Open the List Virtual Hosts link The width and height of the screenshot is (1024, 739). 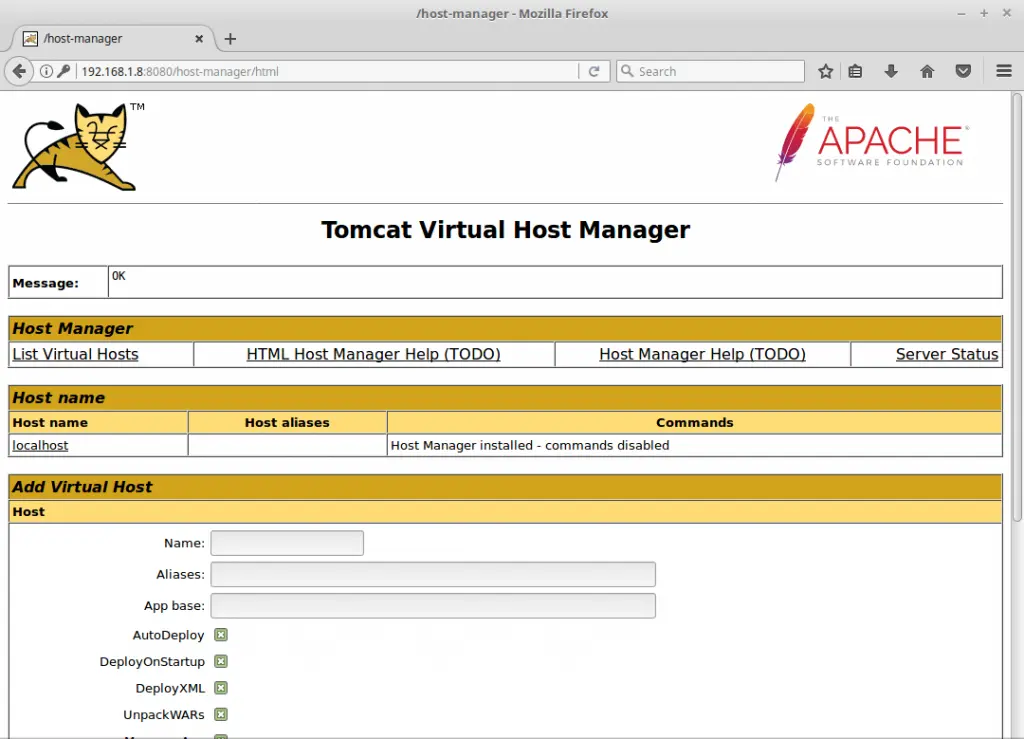click(75, 354)
